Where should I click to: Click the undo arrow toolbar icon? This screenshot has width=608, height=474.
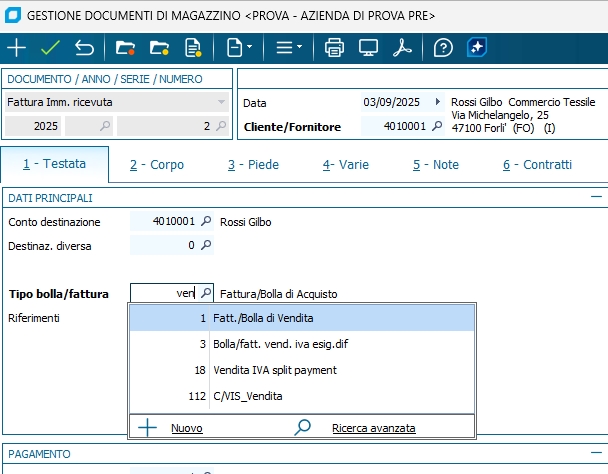pyautogui.click(x=84, y=48)
